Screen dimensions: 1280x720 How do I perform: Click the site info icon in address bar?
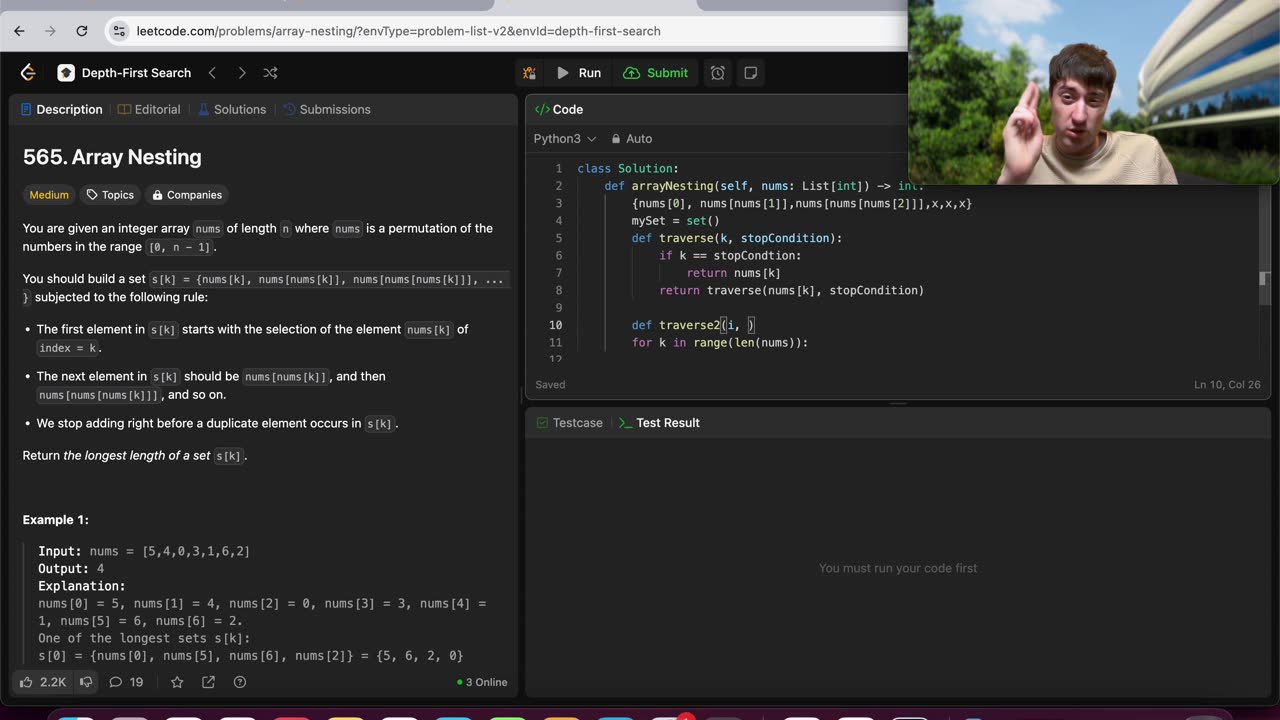119,31
